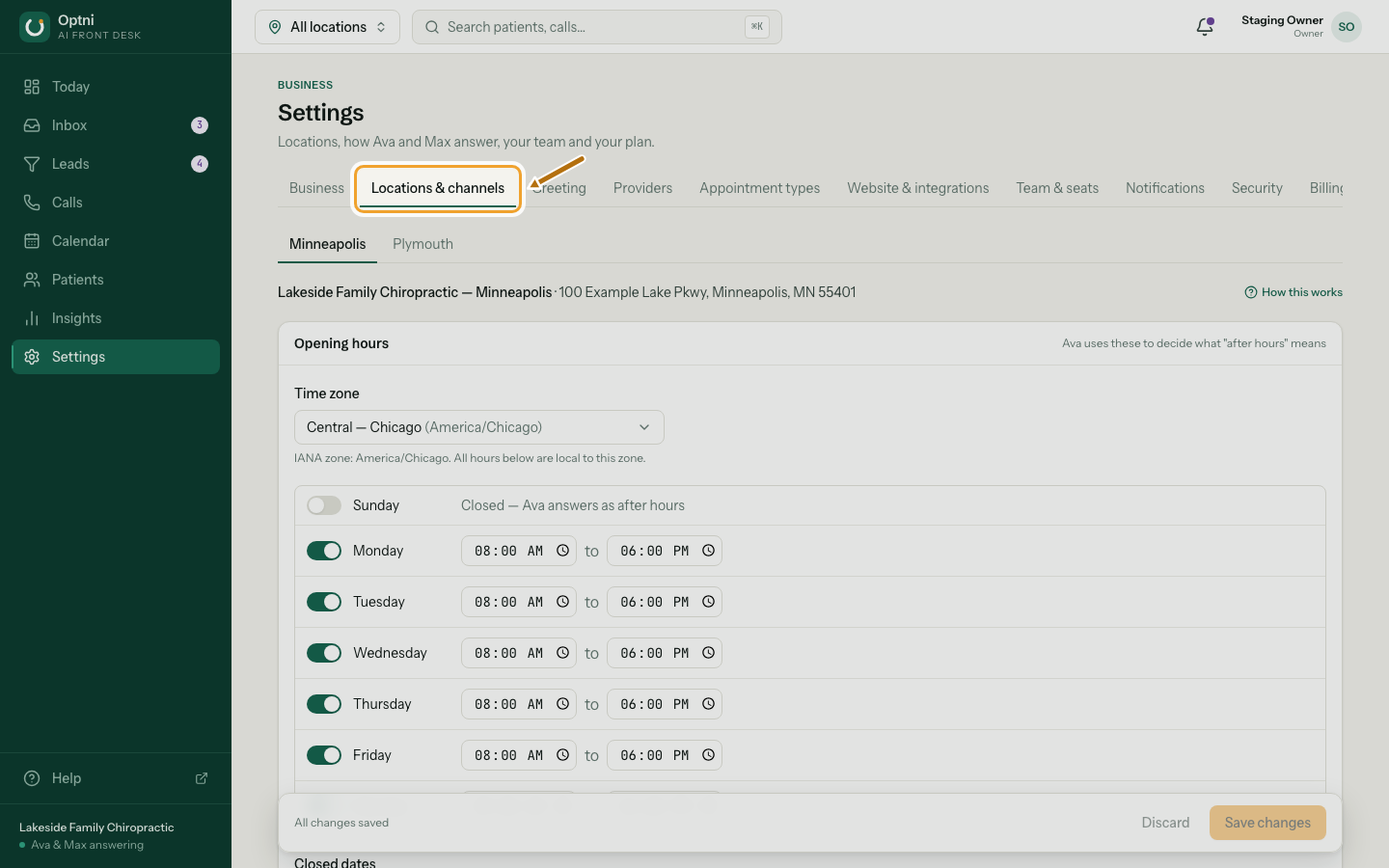Open Monday opening time clock picker

tap(562, 551)
